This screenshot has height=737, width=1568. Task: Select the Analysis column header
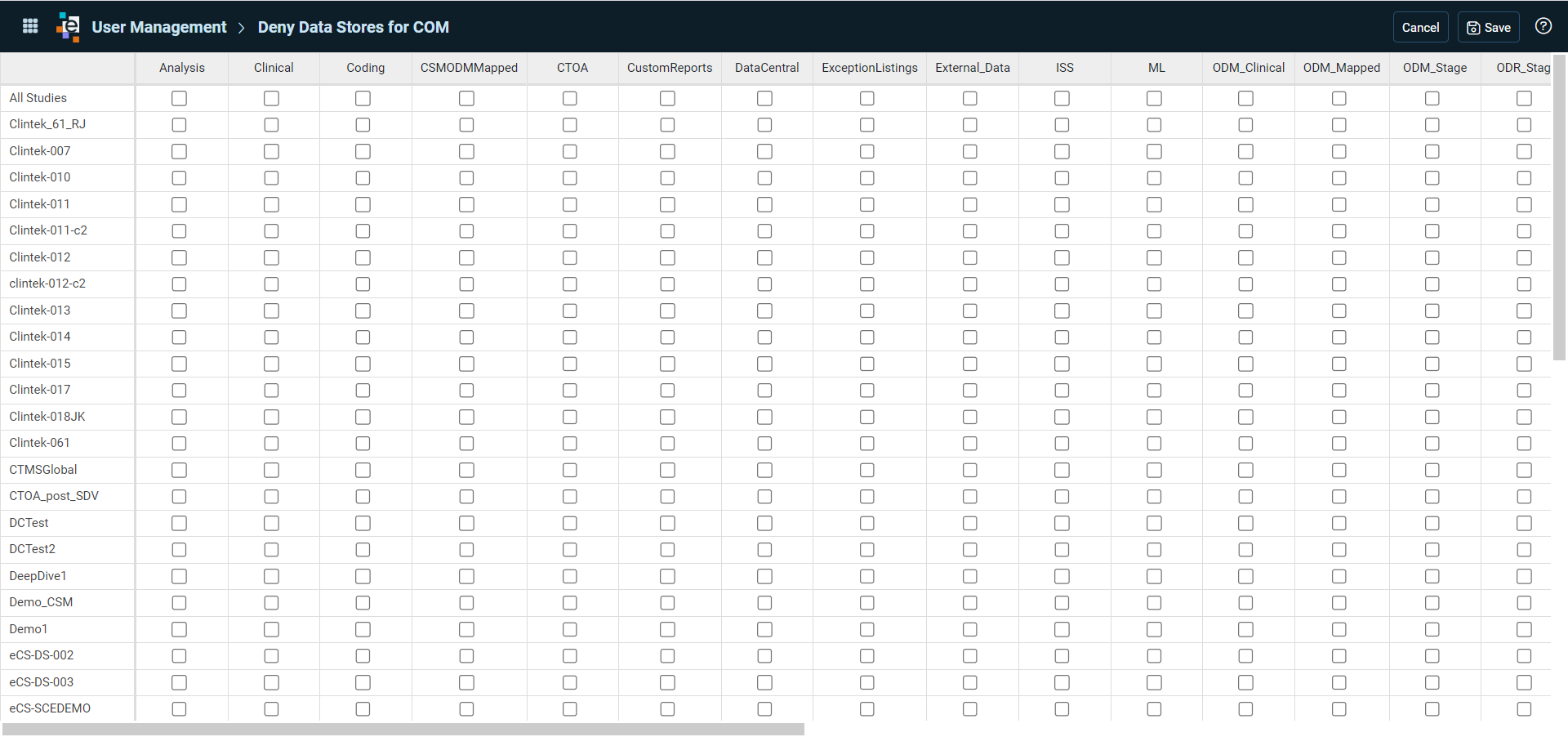pyautogui.click(x=181, y=68)
